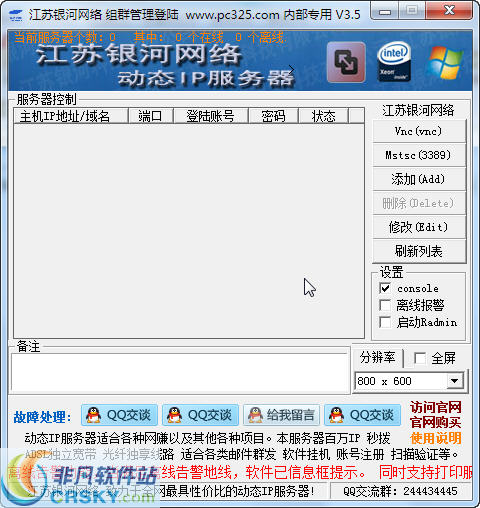The height and width of the screenshot is (508, 480).
Task: Click the 登陆账号 column header
Action: (211, 116)
